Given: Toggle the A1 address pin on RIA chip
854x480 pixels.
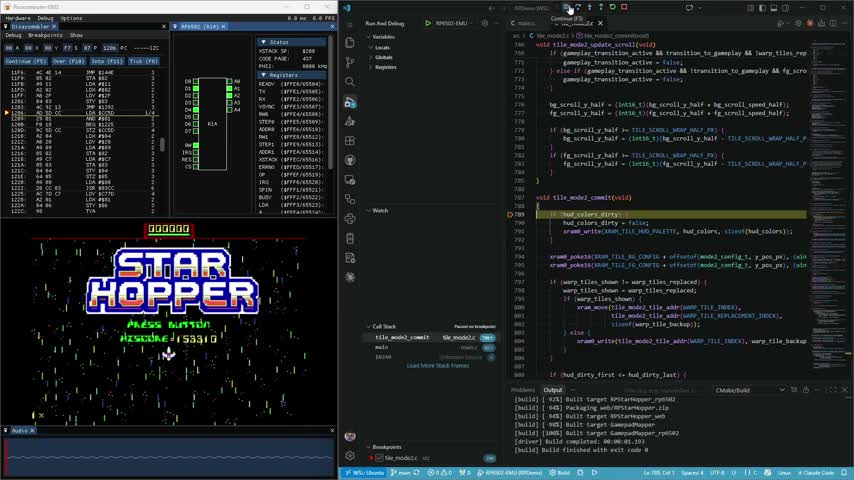Looking at the screenshot, I should pyautogui.click(x=229, y=88).
